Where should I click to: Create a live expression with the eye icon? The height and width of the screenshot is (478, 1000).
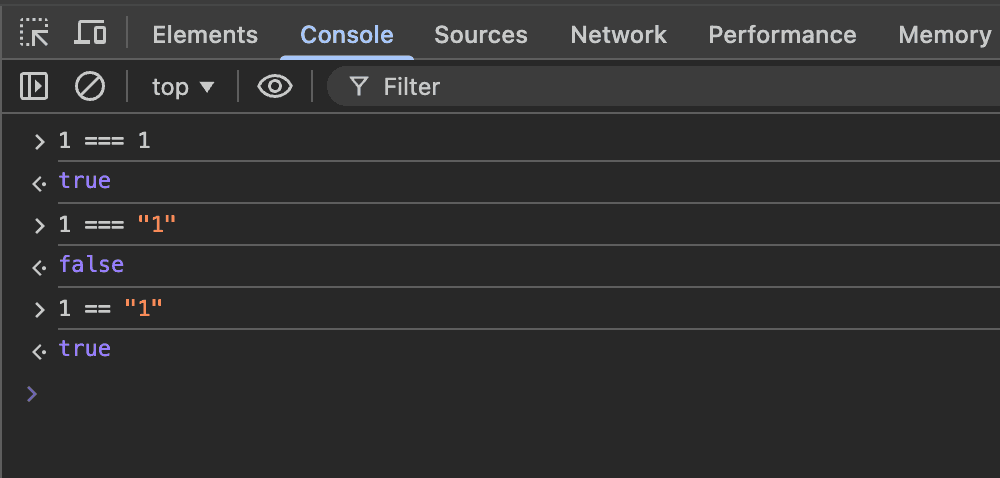[x=275, y=87]
